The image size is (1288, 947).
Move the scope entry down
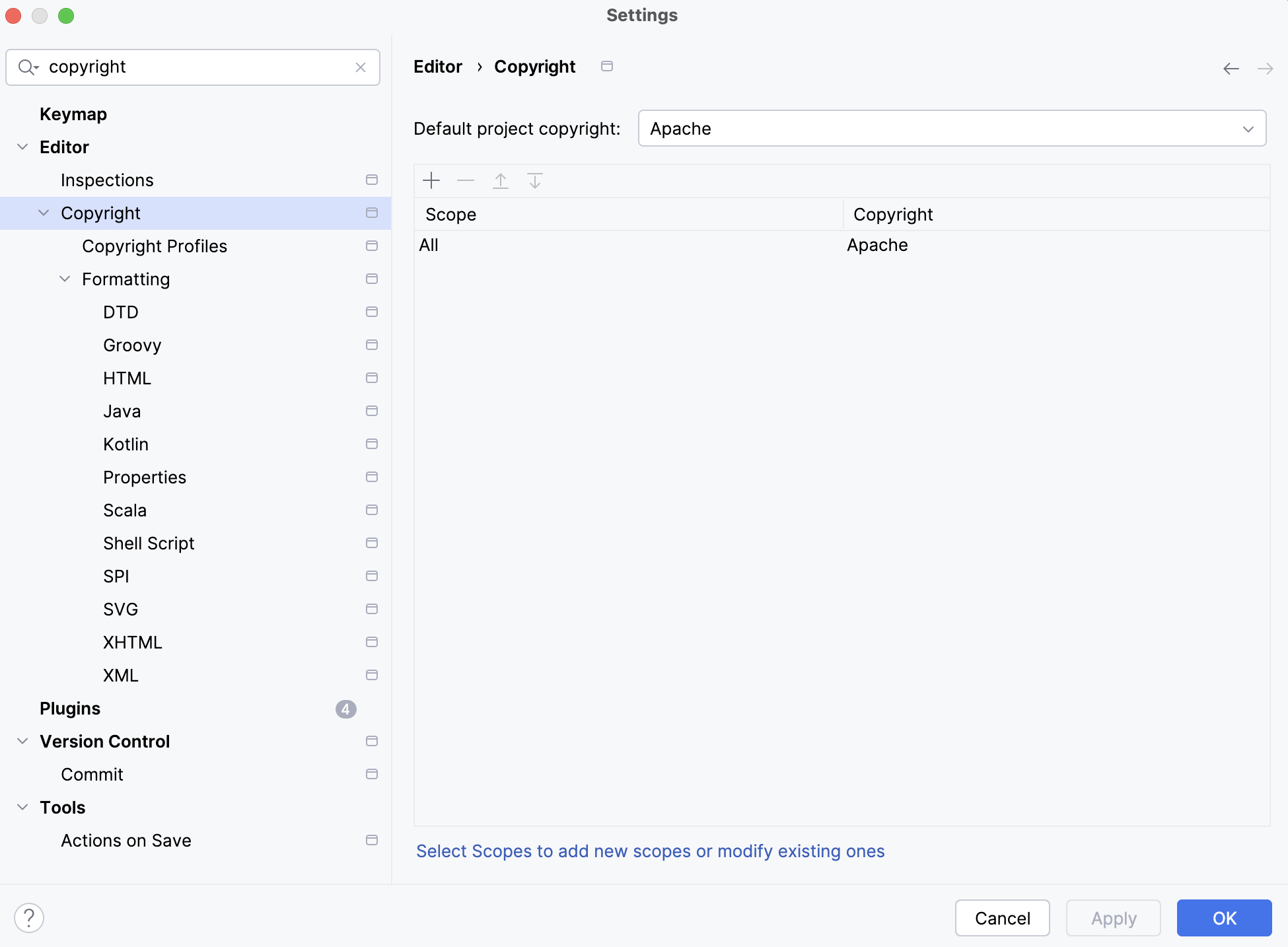click(534, 180)
